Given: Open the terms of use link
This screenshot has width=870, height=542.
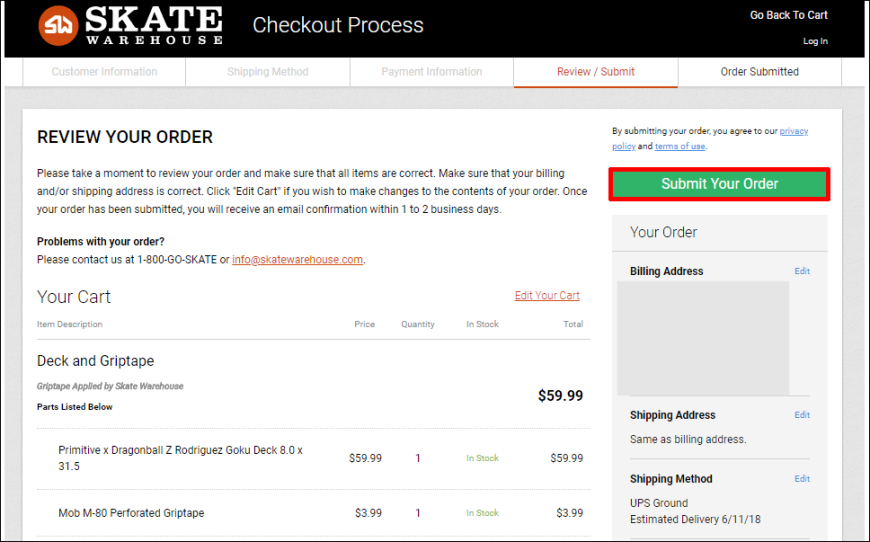Looking at the screenshot, I should 680,146.
